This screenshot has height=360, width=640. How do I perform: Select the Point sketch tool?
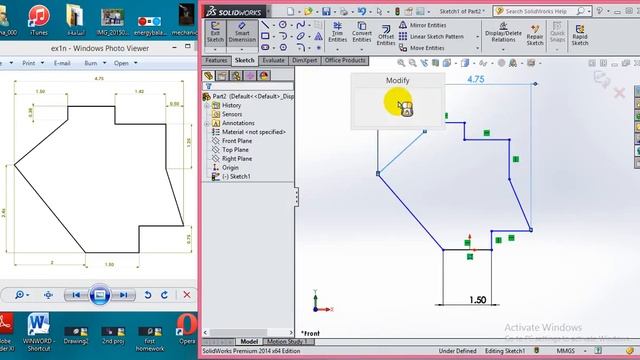(x=318, y=48)
